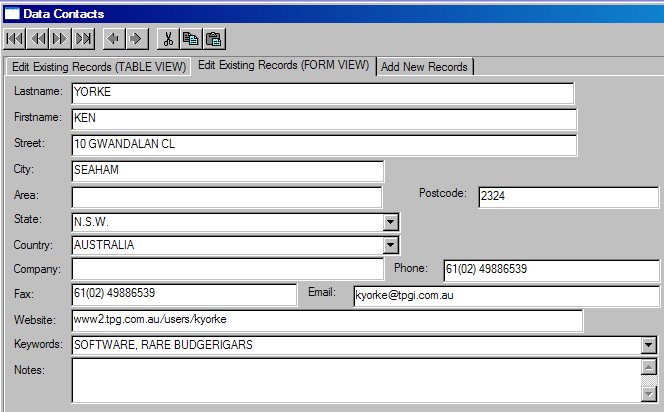Paste from clipboard icon

point(214,39)
